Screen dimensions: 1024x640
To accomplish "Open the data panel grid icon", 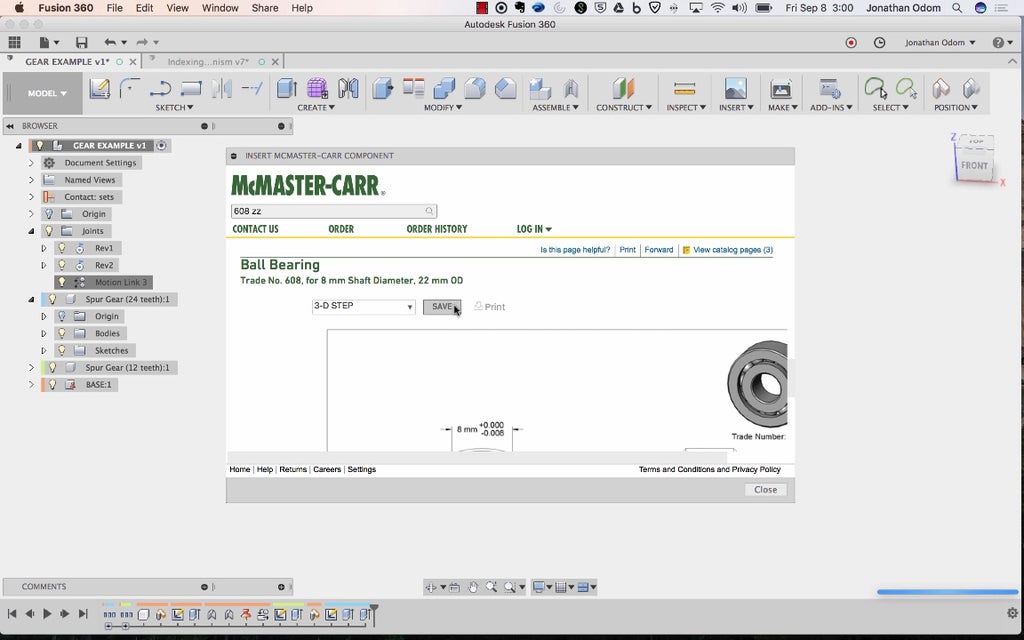I will pos(14,42).
